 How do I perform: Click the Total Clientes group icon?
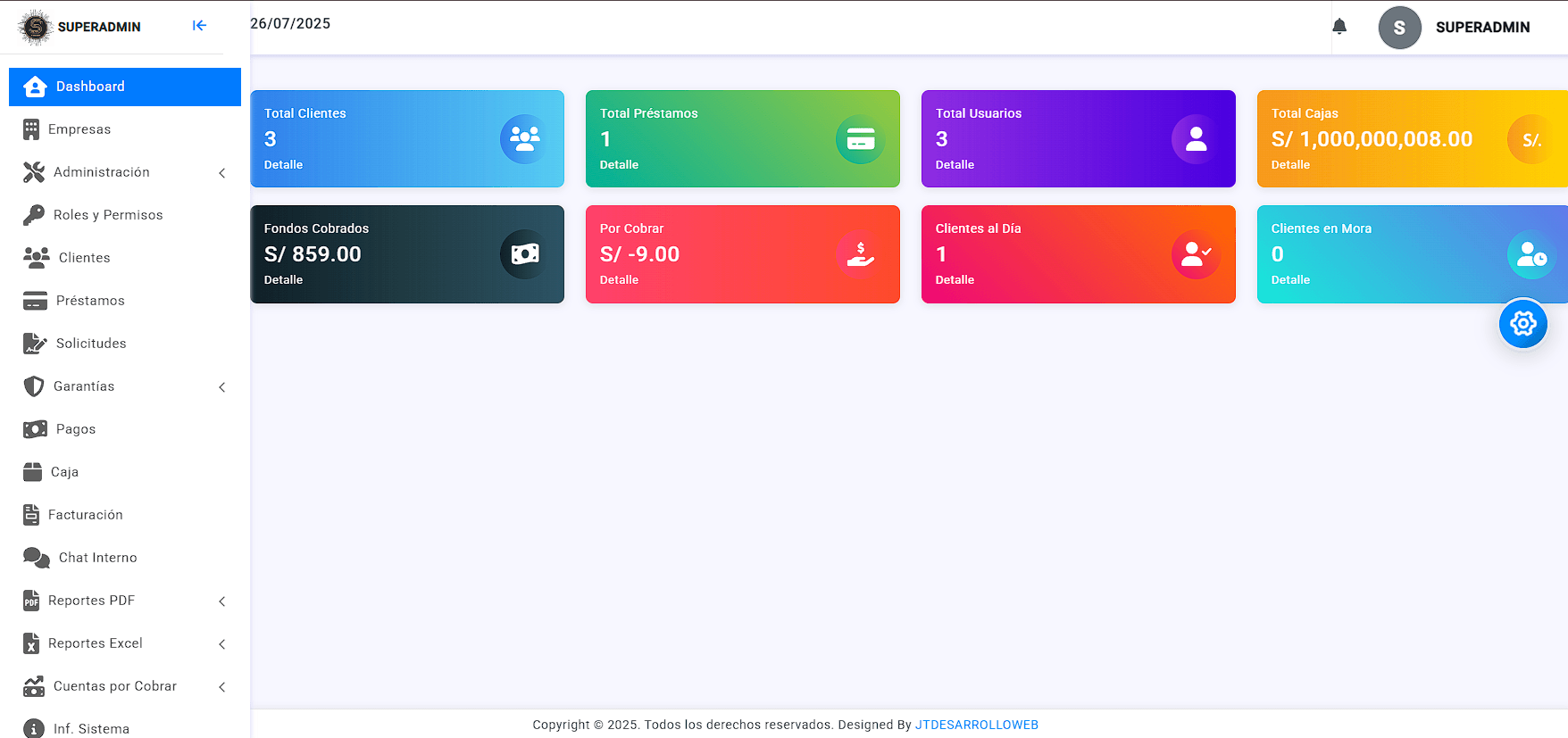click(524, 139)
